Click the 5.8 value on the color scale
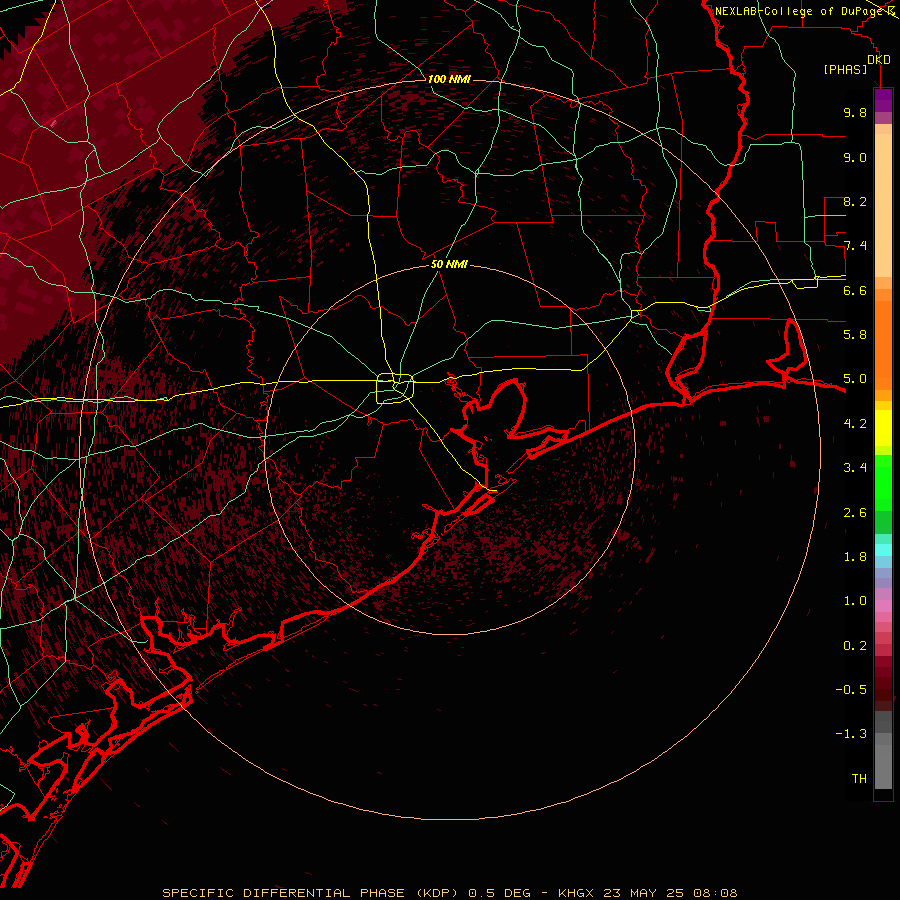The width and height of the screenshot is (900, 900). click(x=855, y=335)
